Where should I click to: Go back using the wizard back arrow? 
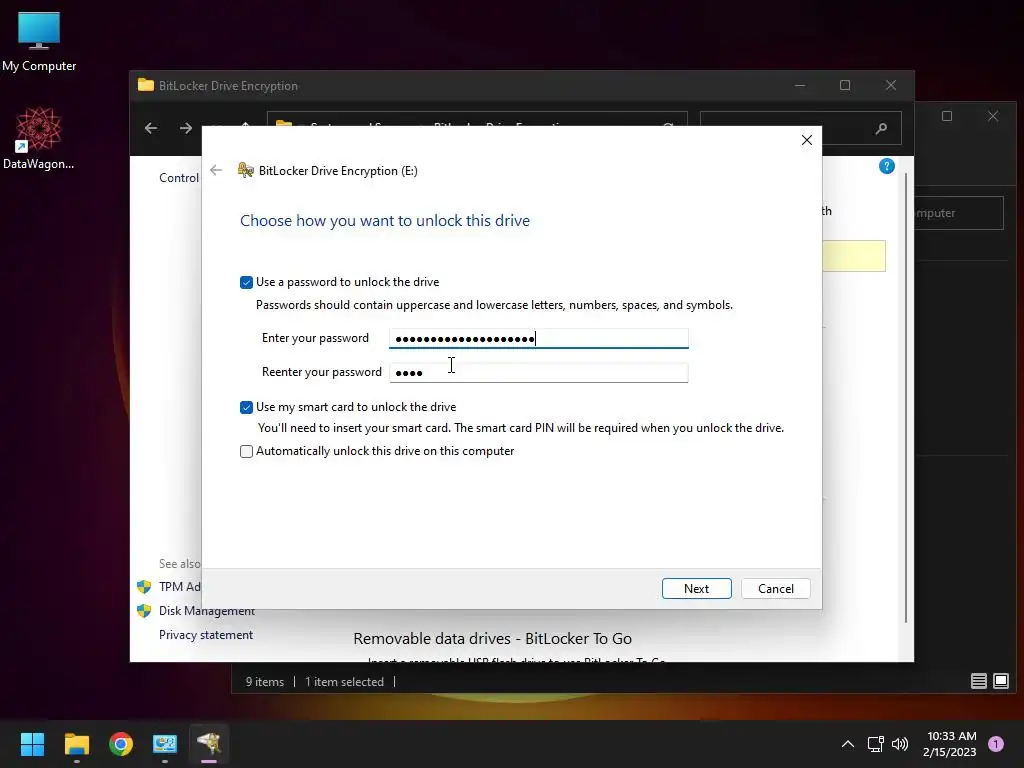click(216, 170)
